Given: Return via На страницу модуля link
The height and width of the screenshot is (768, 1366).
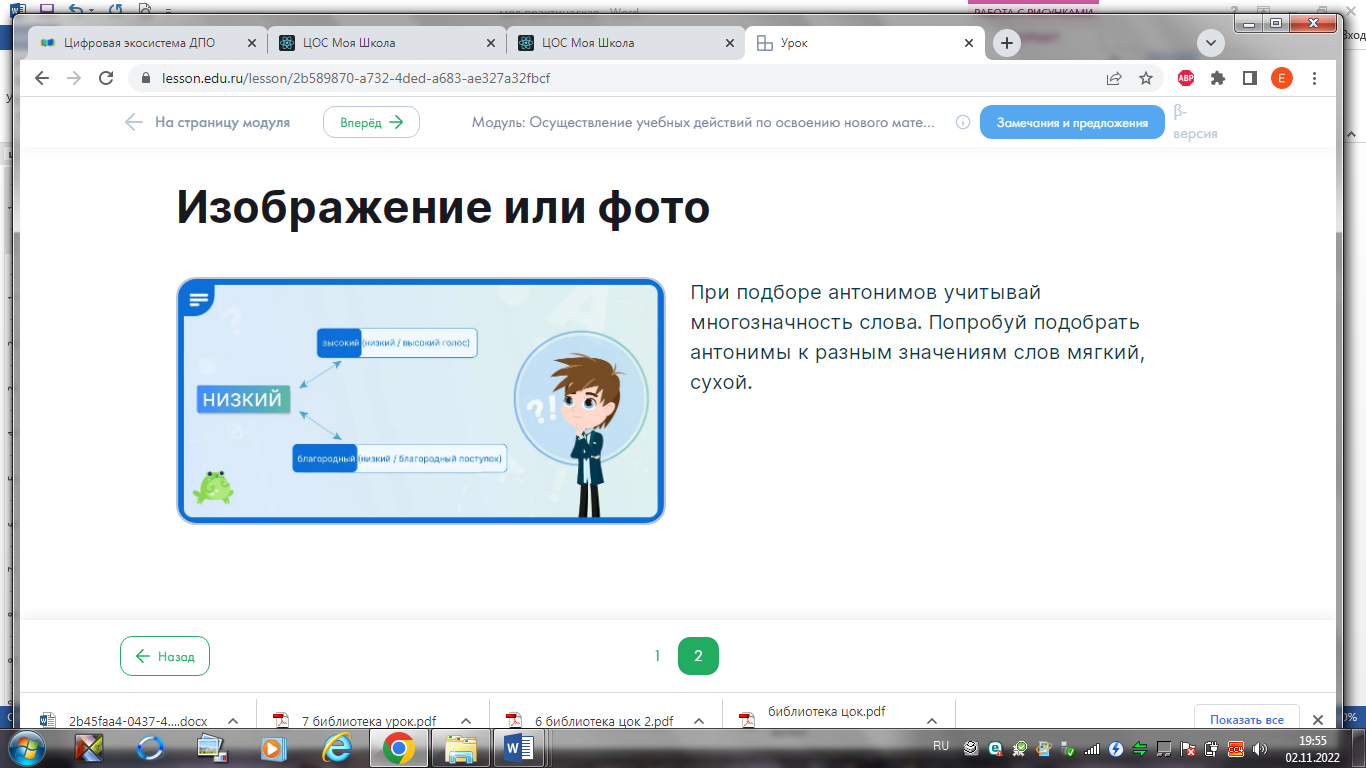Looking at the screenshot, I should click(x=207, y=122).
